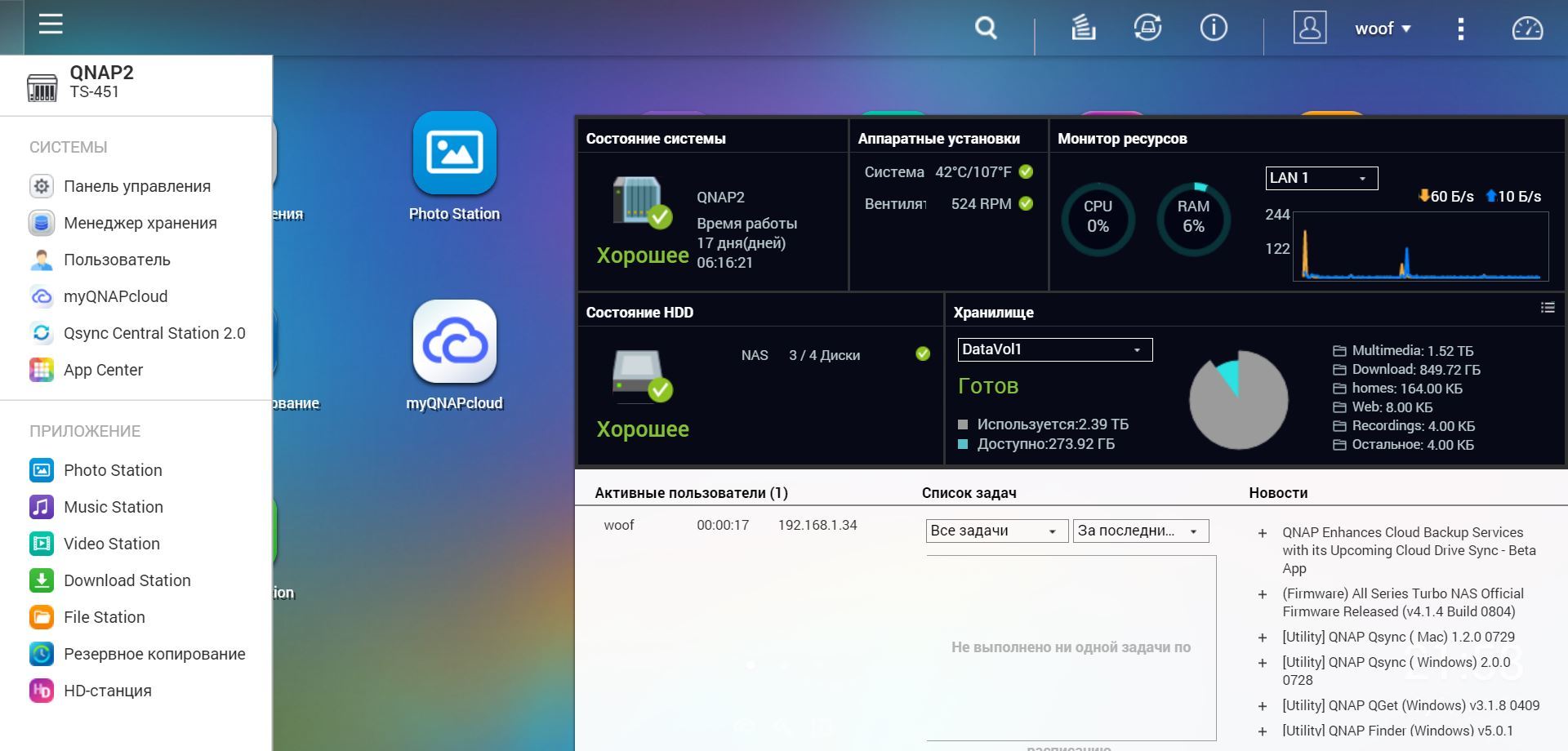Click active user woof row
Image resolution: width=1568 pixels, height=751 pixels.
[730, 525]
